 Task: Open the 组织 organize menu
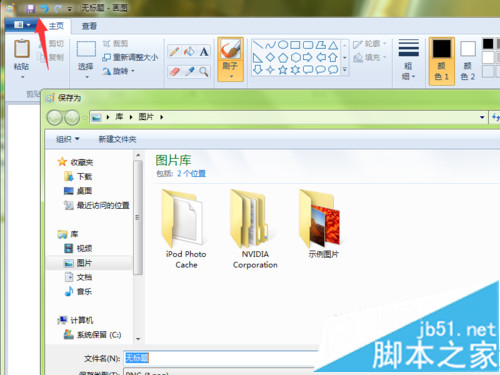(x=68, y=139)
